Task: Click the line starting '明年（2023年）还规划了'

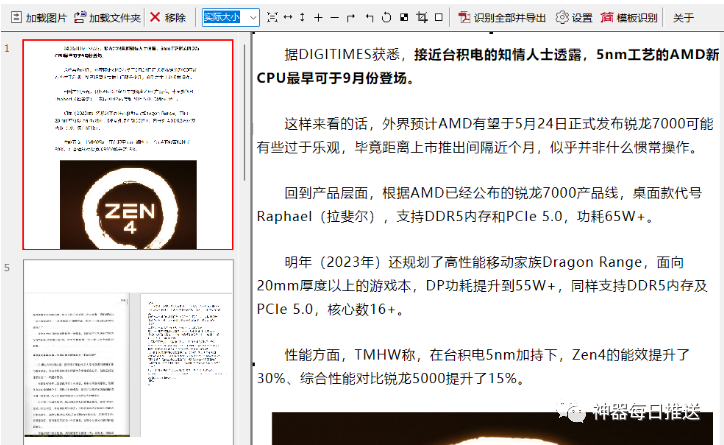Action: [x=484, y=262]
